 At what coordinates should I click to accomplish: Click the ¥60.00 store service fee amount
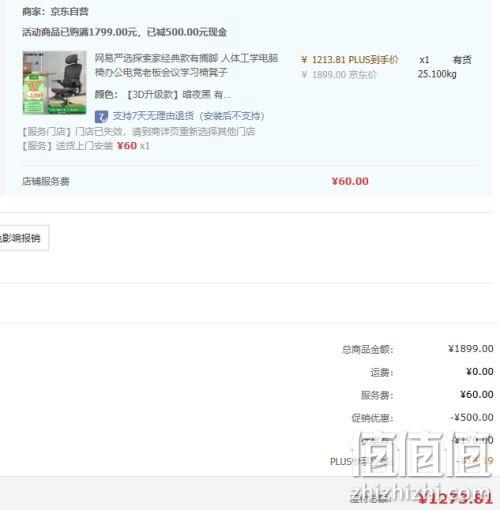pyautogui.click(x=350, y=181)
